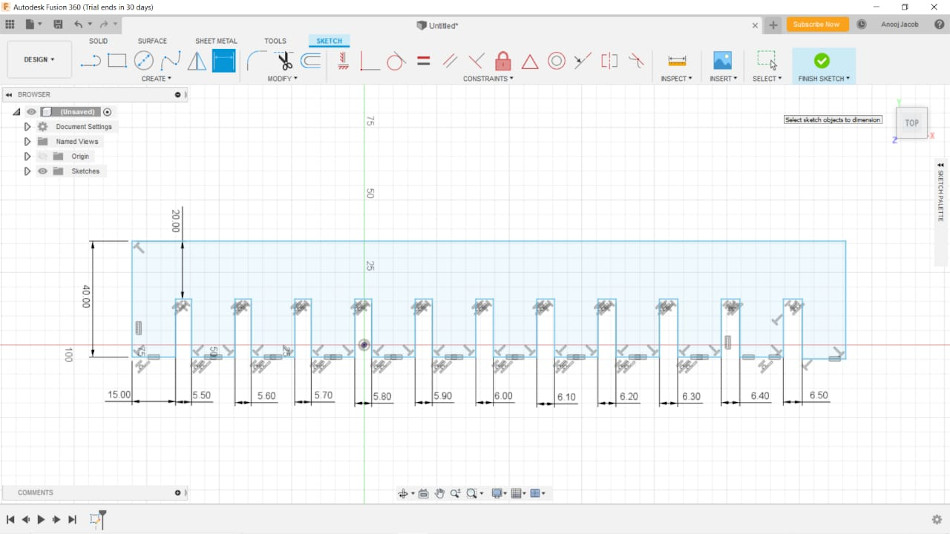The width and height of the screenshot is (950, 534).
Task: Open the DESIGN workspace dropdown
Action: 39,59
